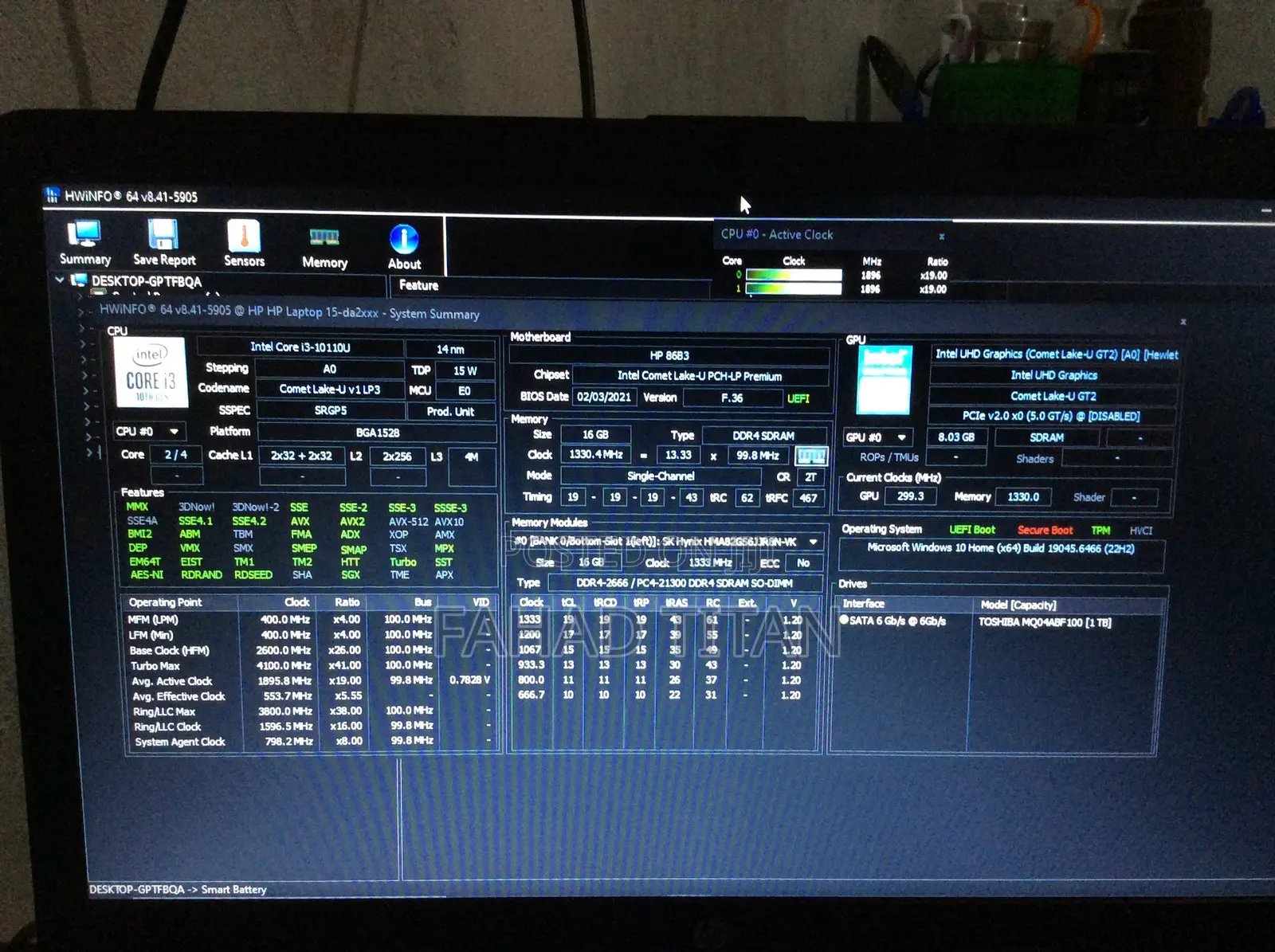Image resolution: width=1275 pixels, height=952 pixels.
Task: Click the Single-Channel mode field
Action: point(661,476)
